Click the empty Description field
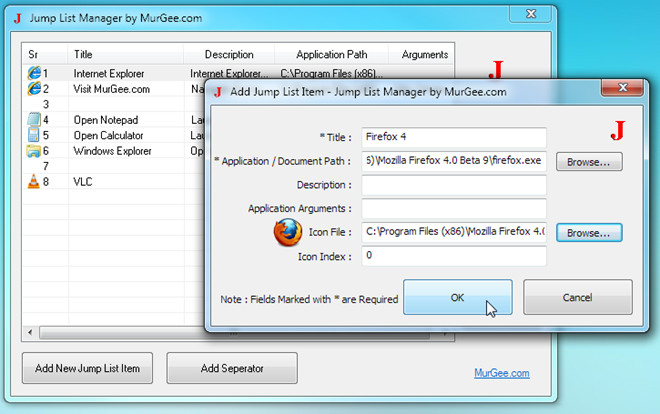This screenshot has width=660, height=414. [454, 185]
